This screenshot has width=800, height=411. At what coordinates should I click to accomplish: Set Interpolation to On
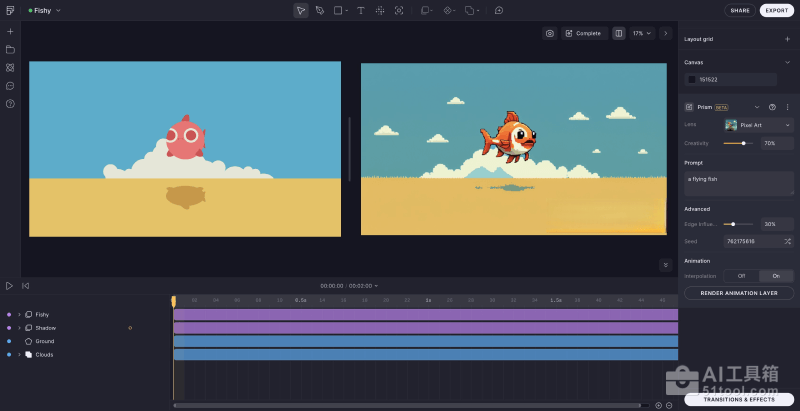click(776, 276)
